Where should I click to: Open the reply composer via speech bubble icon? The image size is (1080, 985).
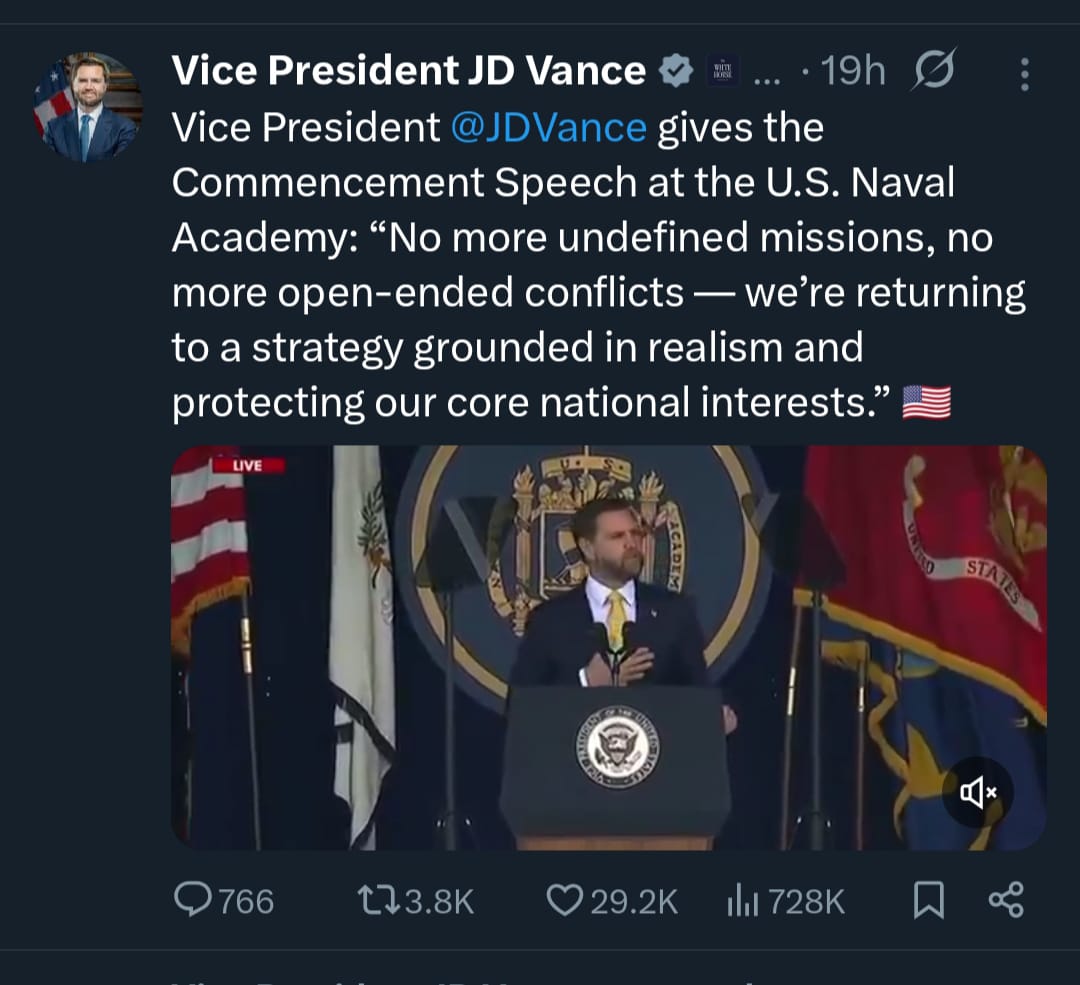tap(194, 900)
